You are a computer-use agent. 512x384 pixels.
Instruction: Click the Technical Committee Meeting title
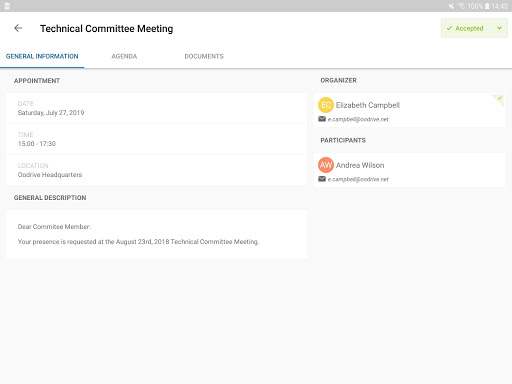point(107,29)
